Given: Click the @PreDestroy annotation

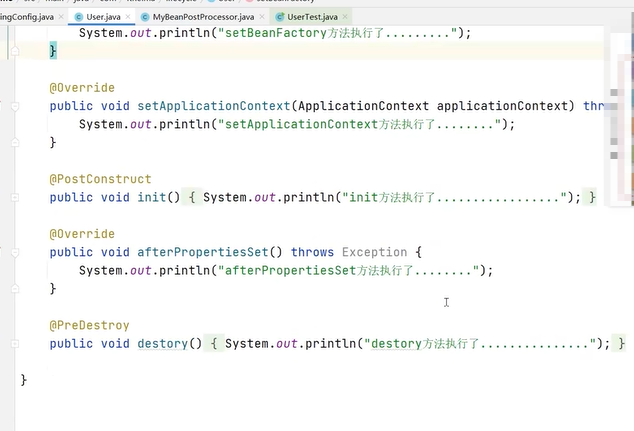Looking at the screenshot, I should pos(89,325).
